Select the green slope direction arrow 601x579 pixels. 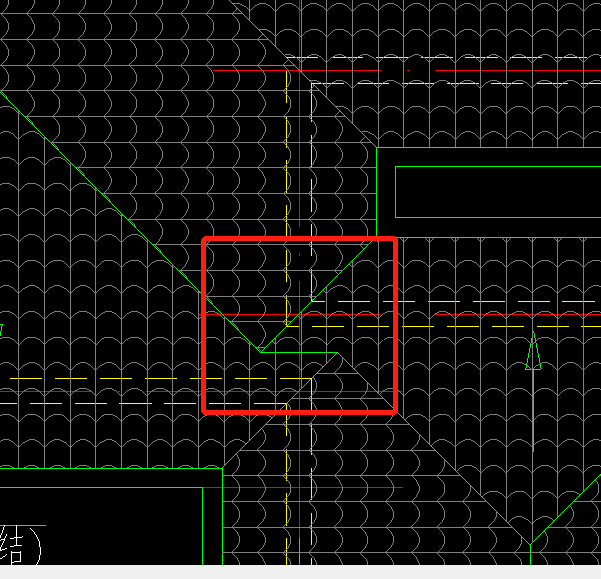pos(533,392)
